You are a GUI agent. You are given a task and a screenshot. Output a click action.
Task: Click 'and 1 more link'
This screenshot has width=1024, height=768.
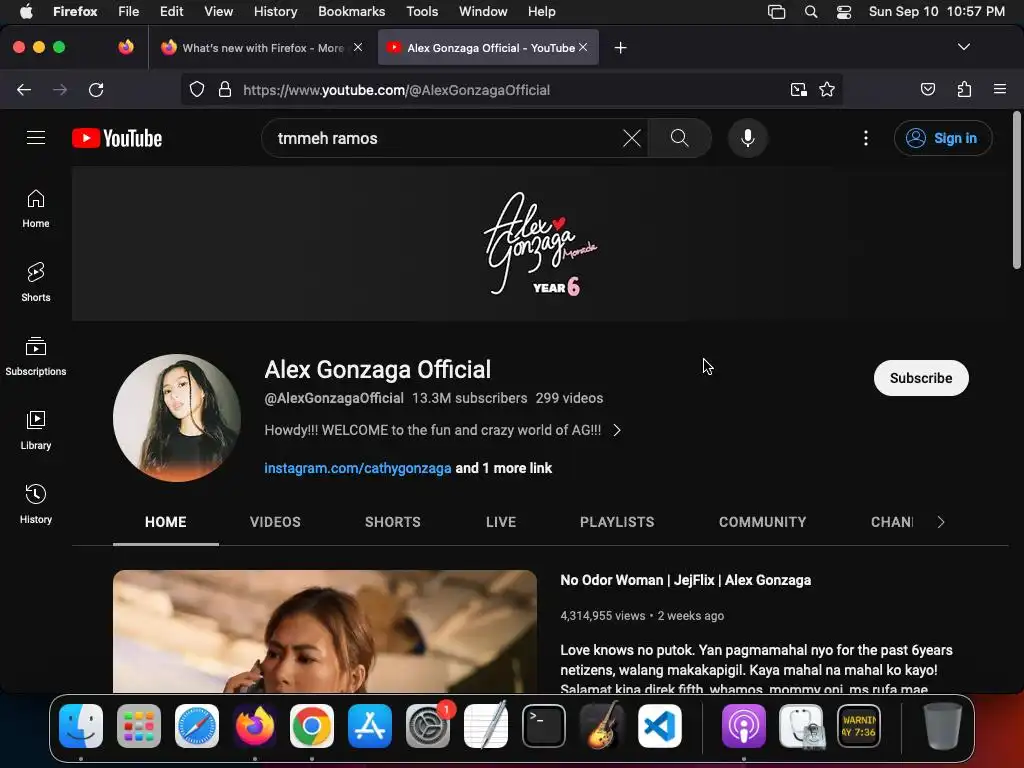click(504, 468)
